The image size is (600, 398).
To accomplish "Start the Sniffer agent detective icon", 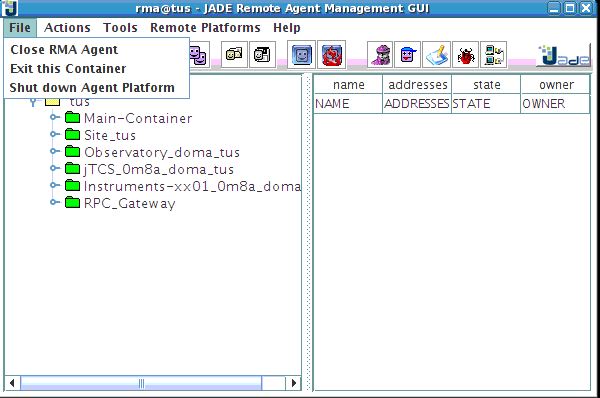I will [x=380, y=55].
